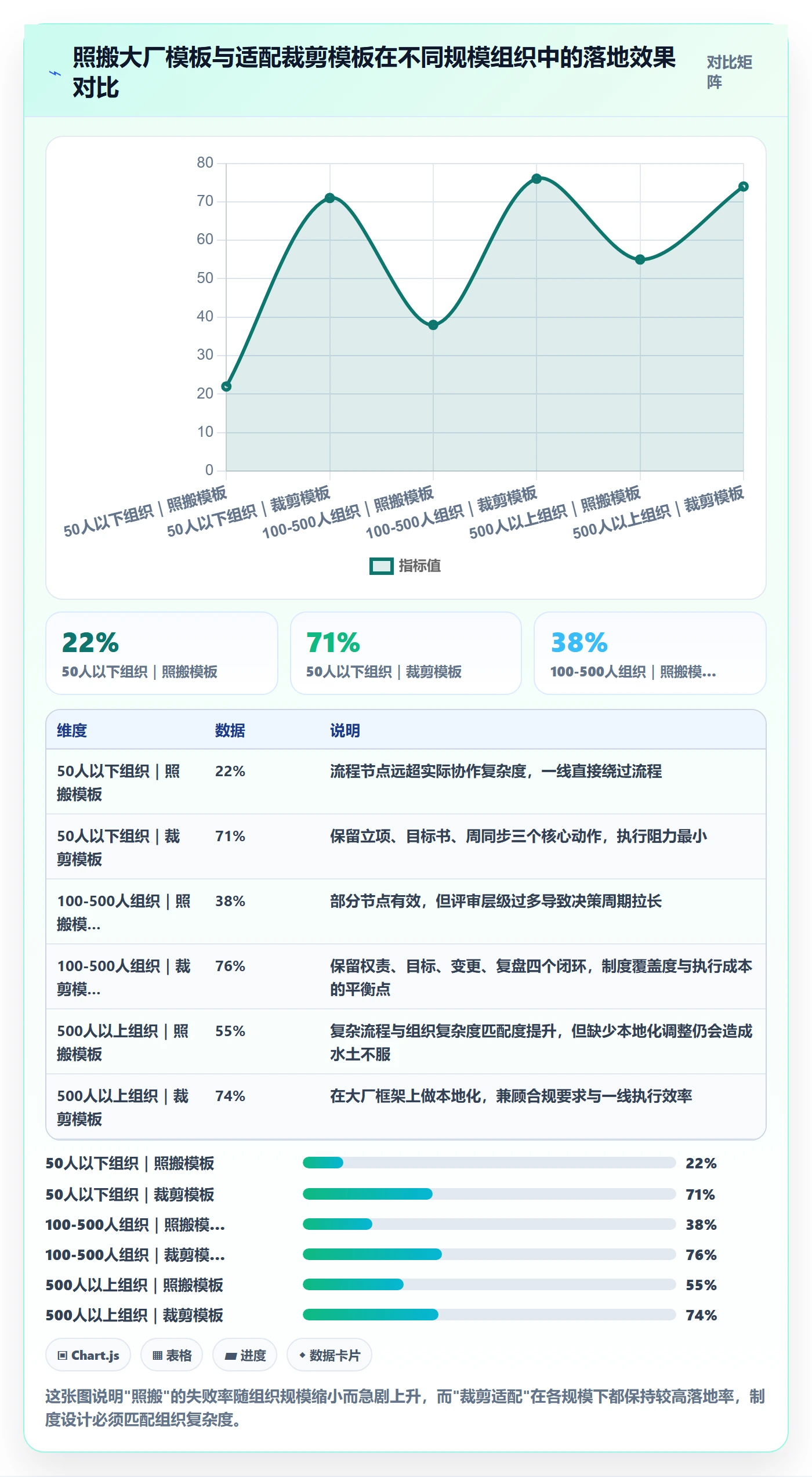Open the 38% data card
This screenshot has width=812, height=1477.
[x=650, y=653]
